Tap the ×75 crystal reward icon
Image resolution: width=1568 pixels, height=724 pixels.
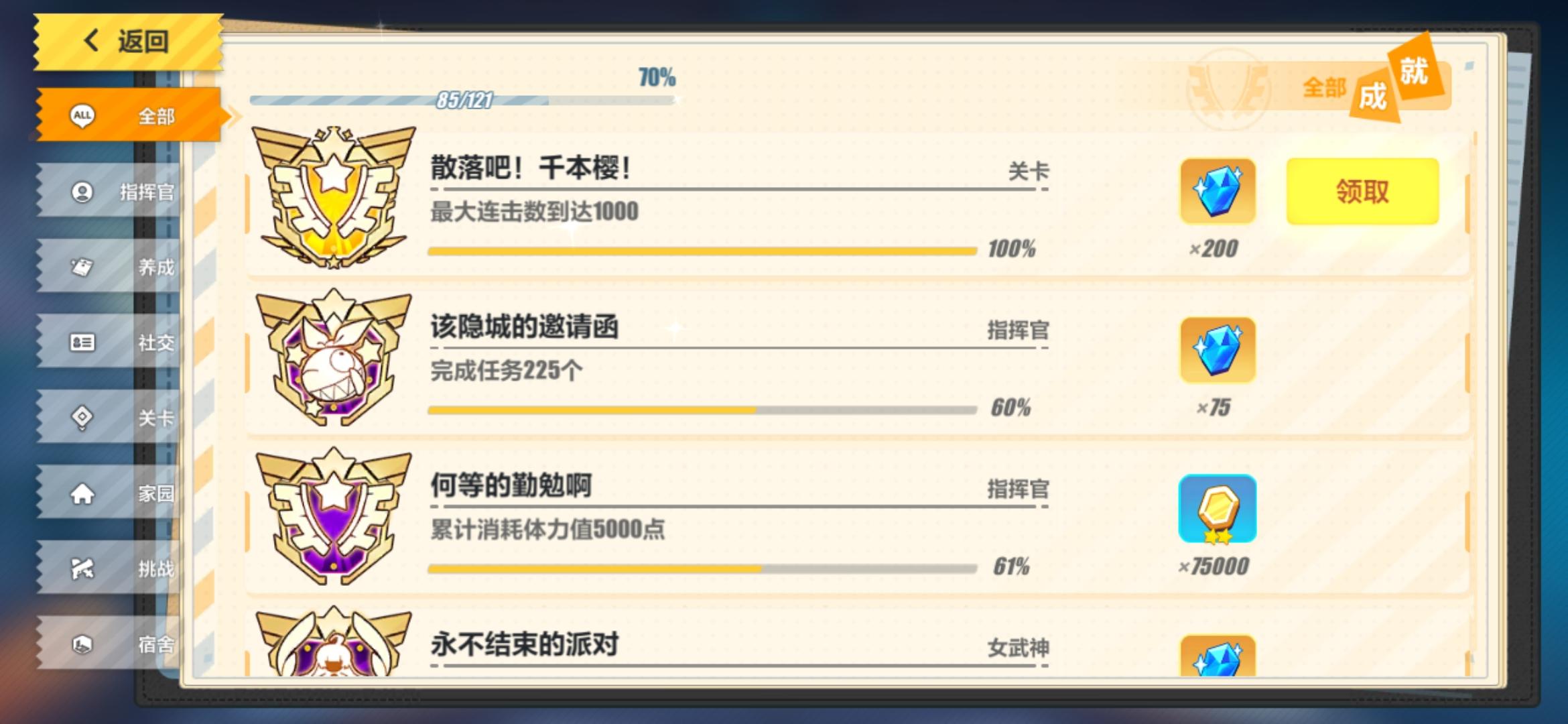[1218, 350]
